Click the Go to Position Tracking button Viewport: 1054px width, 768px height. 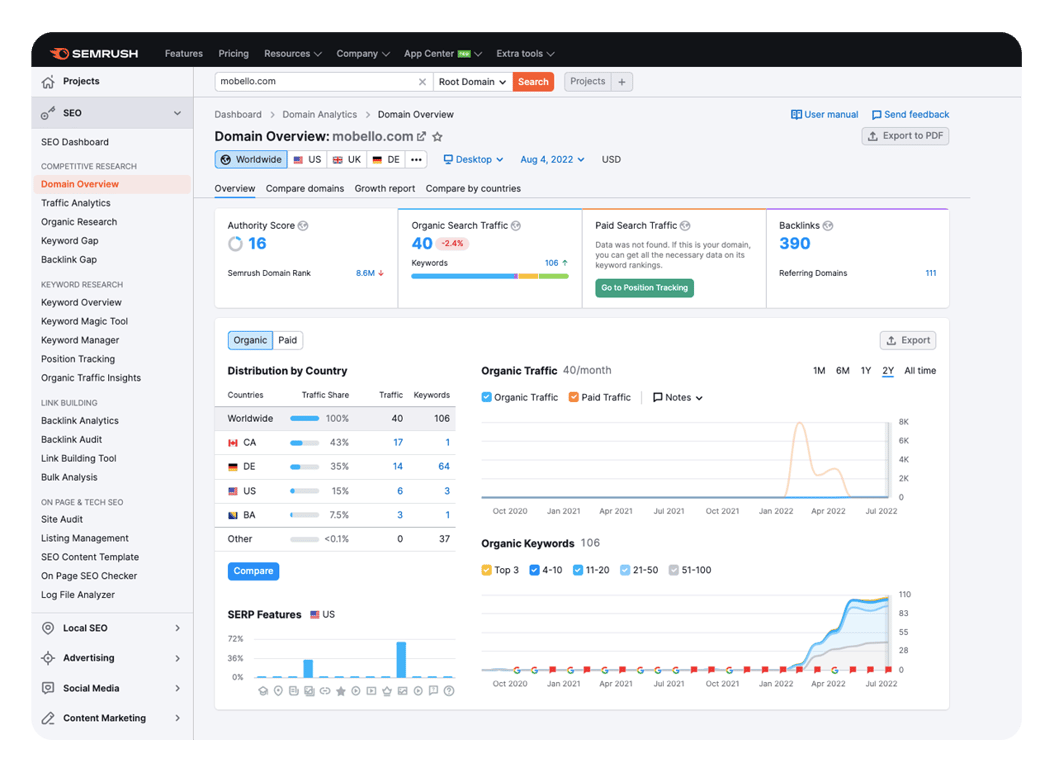click(645, 288)
